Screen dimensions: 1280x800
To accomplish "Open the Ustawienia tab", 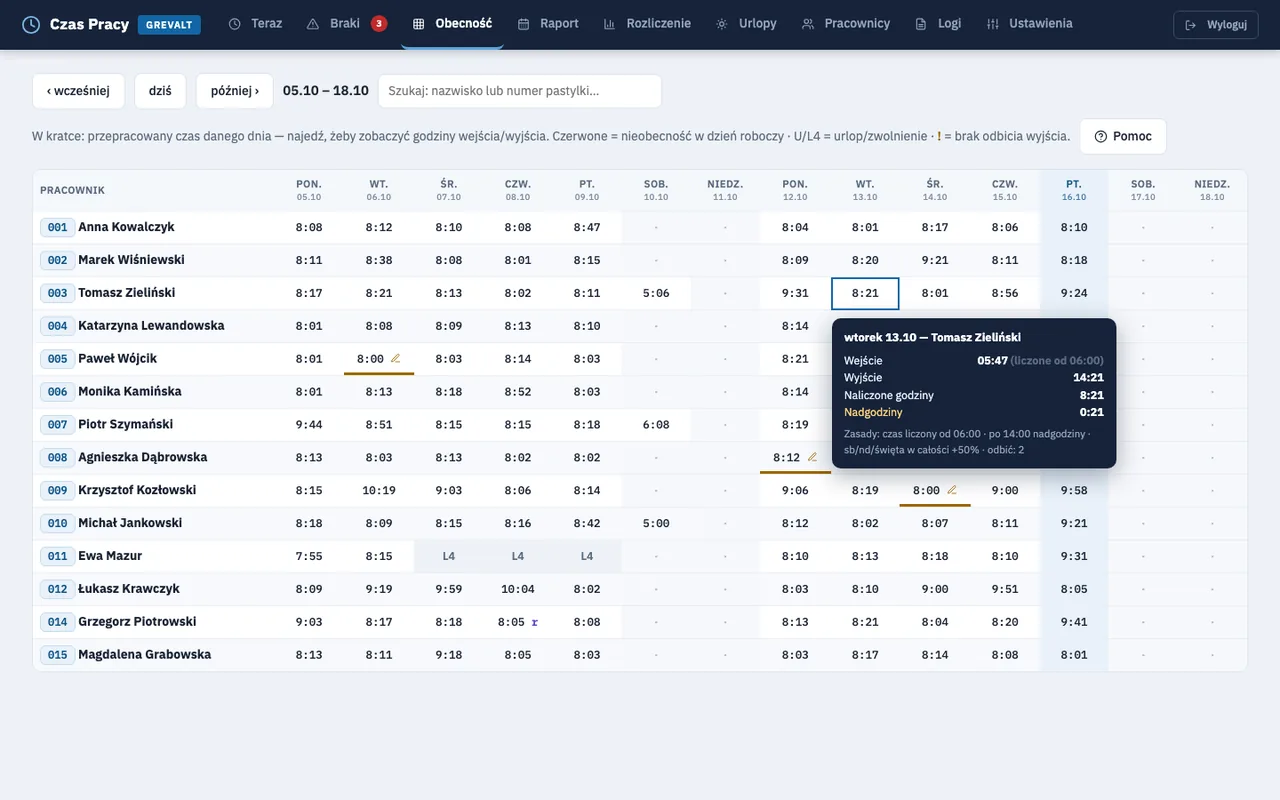I will tap(1029, 24).
